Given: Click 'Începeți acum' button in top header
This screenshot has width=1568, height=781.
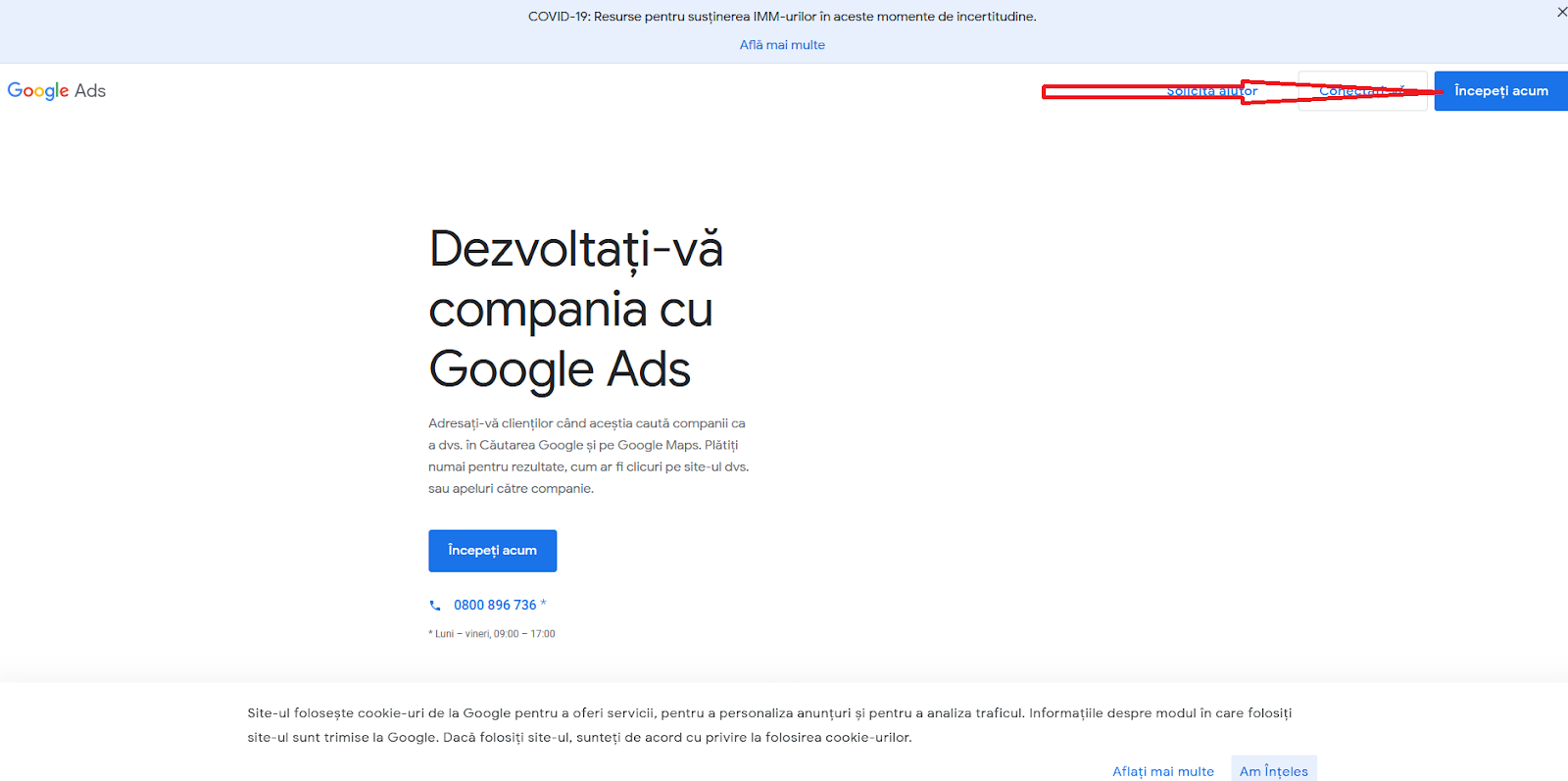Looking at the screenshot, I should [1501, 91].
